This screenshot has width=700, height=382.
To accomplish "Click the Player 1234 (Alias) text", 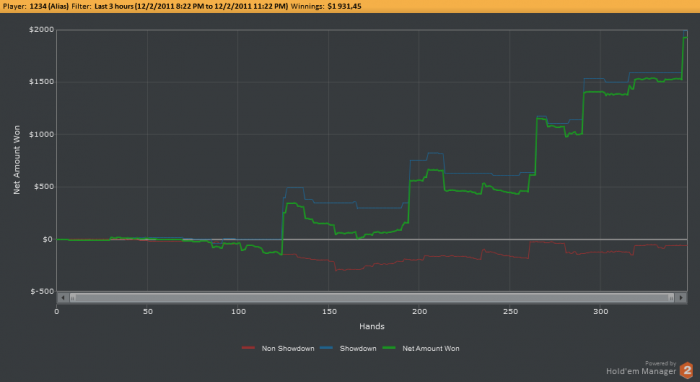I will point(36,6).
